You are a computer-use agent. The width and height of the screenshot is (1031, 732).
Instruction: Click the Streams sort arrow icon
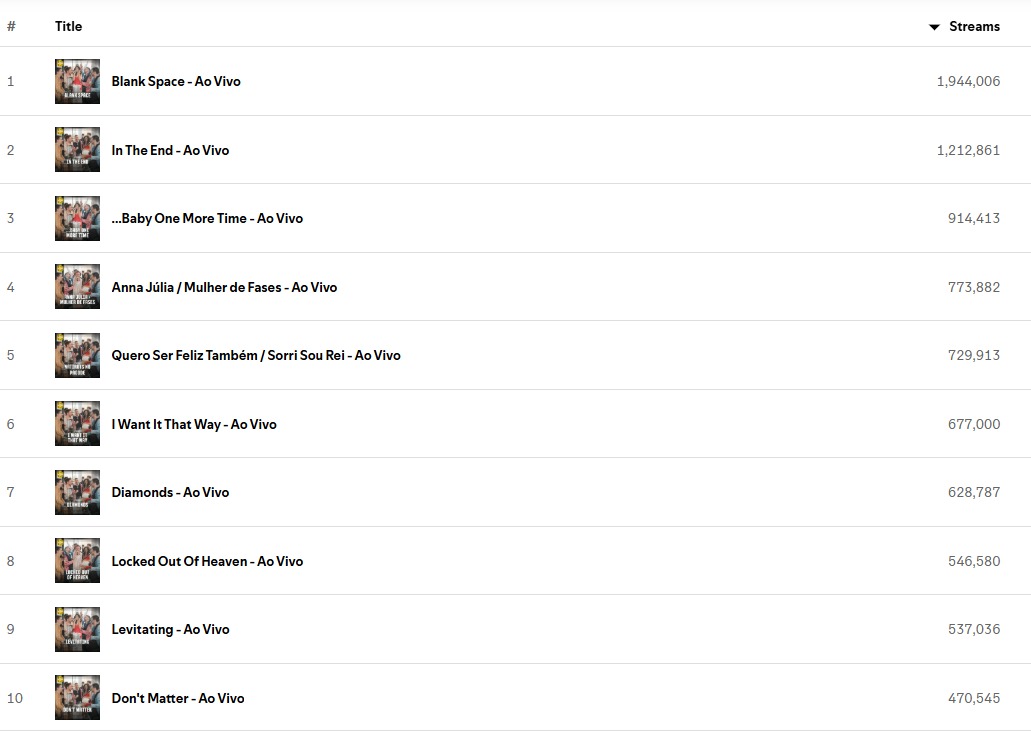click(934, 27)
